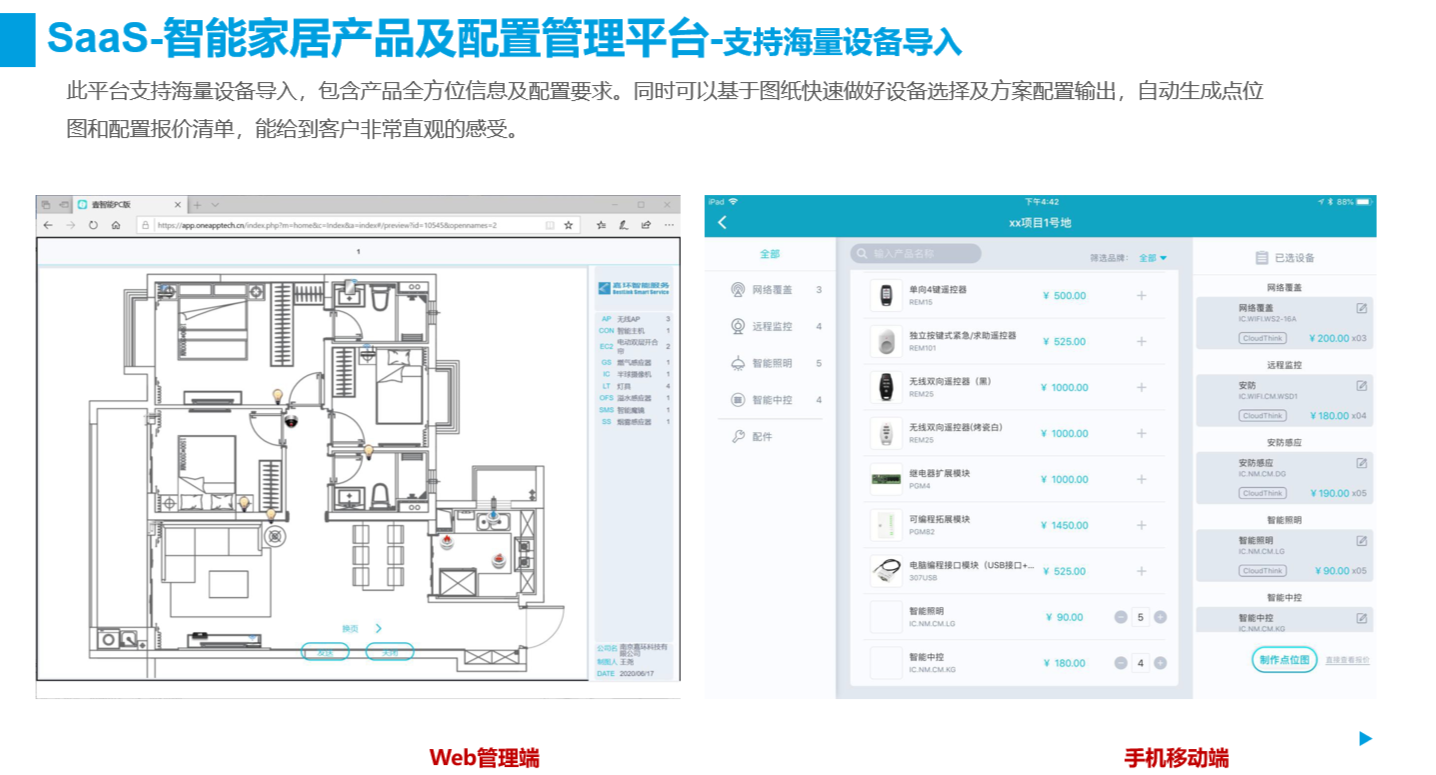Decrease quantity of 智能照明 item
This screenshot has width=1436, height=775.
click(x=1121, y=617)
